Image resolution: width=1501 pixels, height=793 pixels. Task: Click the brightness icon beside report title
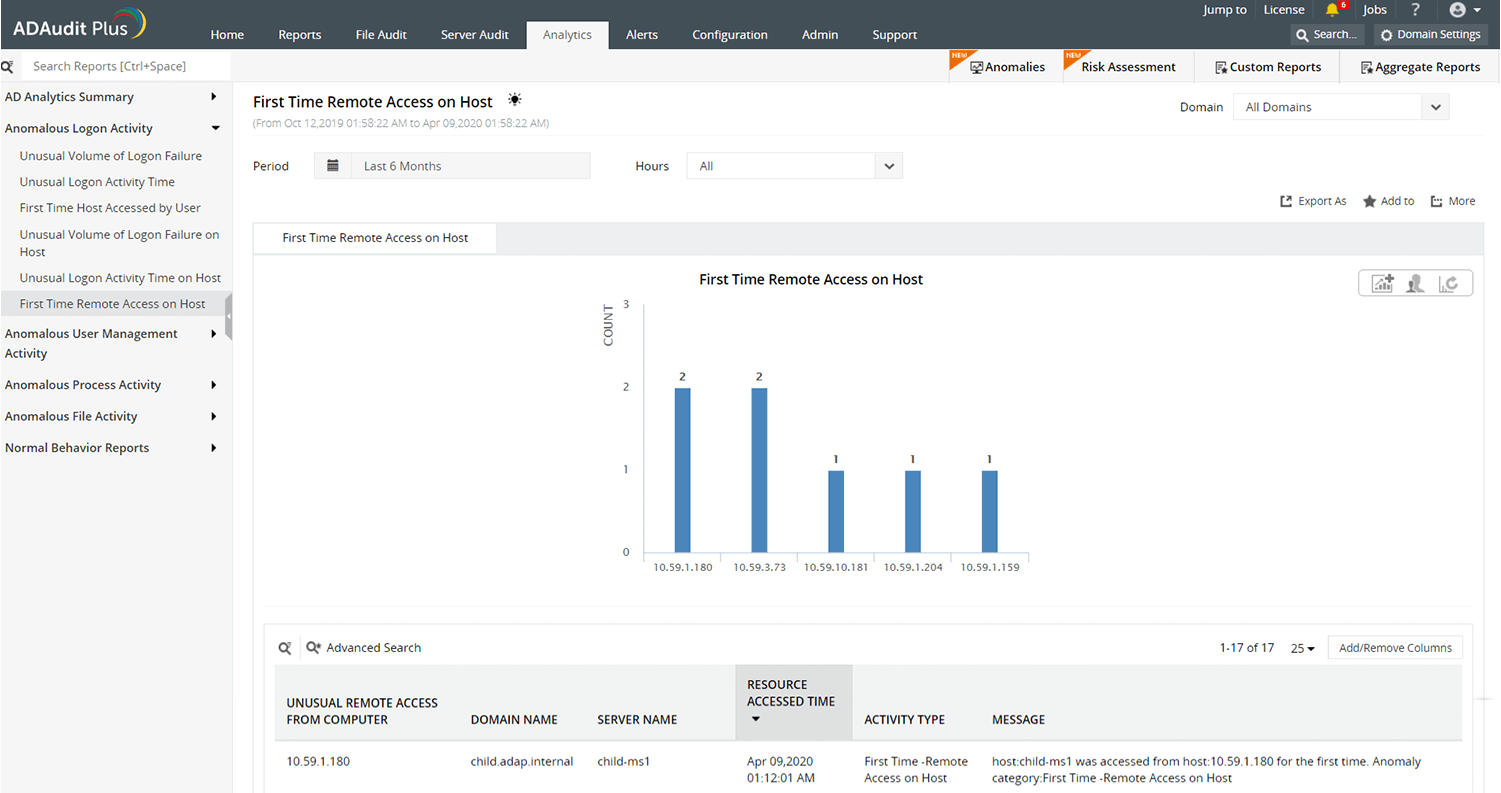click(514, 100)
